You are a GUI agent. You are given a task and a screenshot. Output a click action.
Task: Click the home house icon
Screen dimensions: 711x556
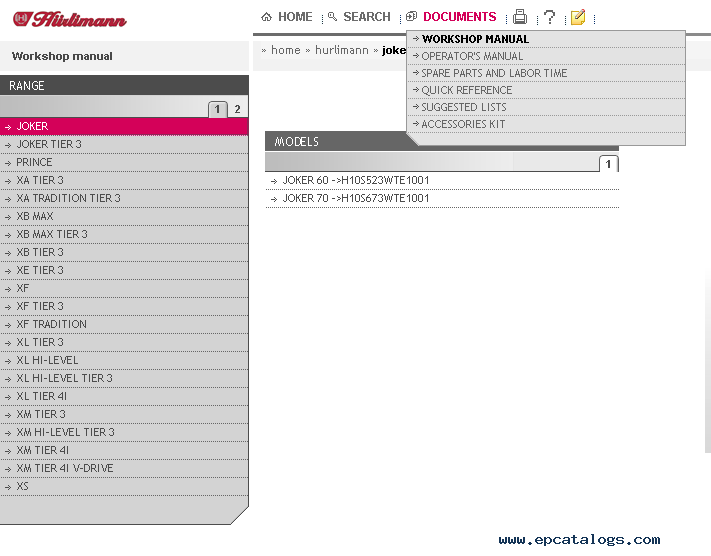[266, 17]
